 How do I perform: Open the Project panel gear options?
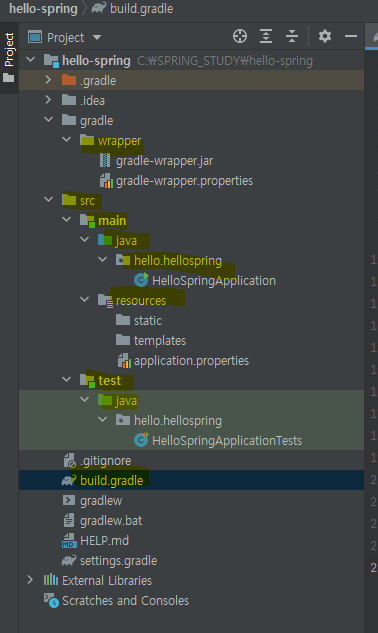pyautogui.click(x=325, y=36)
